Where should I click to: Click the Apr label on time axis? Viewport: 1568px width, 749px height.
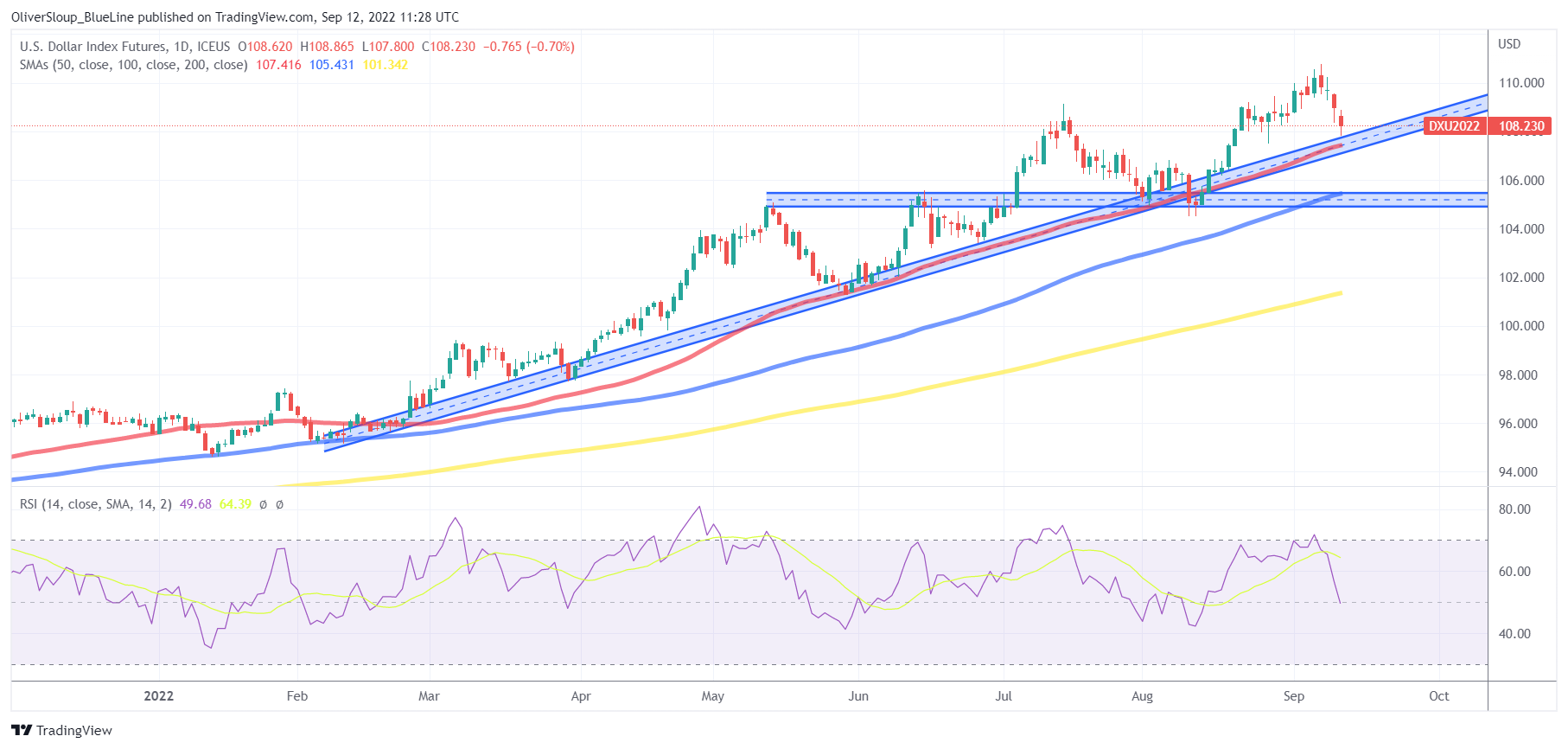click(581, 696)
